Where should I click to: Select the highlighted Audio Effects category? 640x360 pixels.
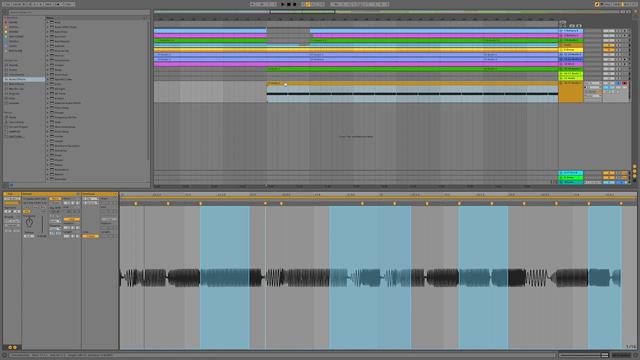[24, 79]
